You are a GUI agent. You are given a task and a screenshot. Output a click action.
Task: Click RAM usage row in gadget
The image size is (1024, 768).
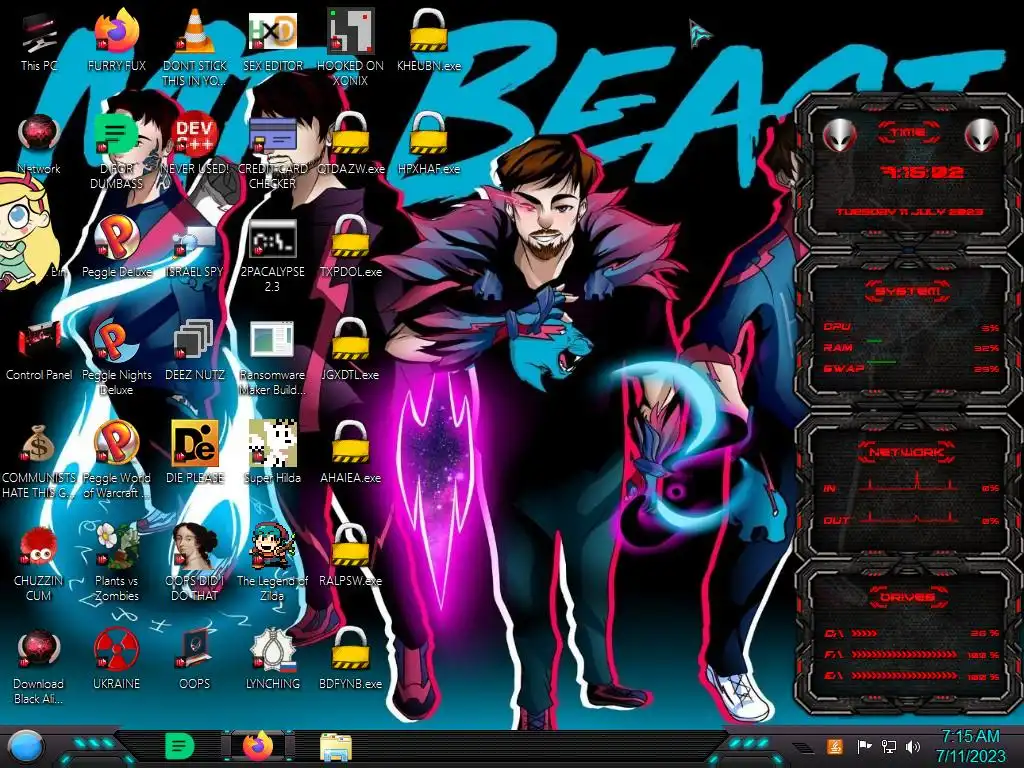click(911, 347)
